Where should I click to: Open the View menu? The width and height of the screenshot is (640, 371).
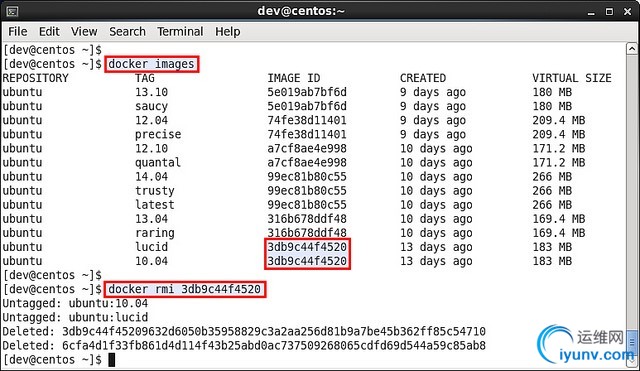tap(84, 31)
